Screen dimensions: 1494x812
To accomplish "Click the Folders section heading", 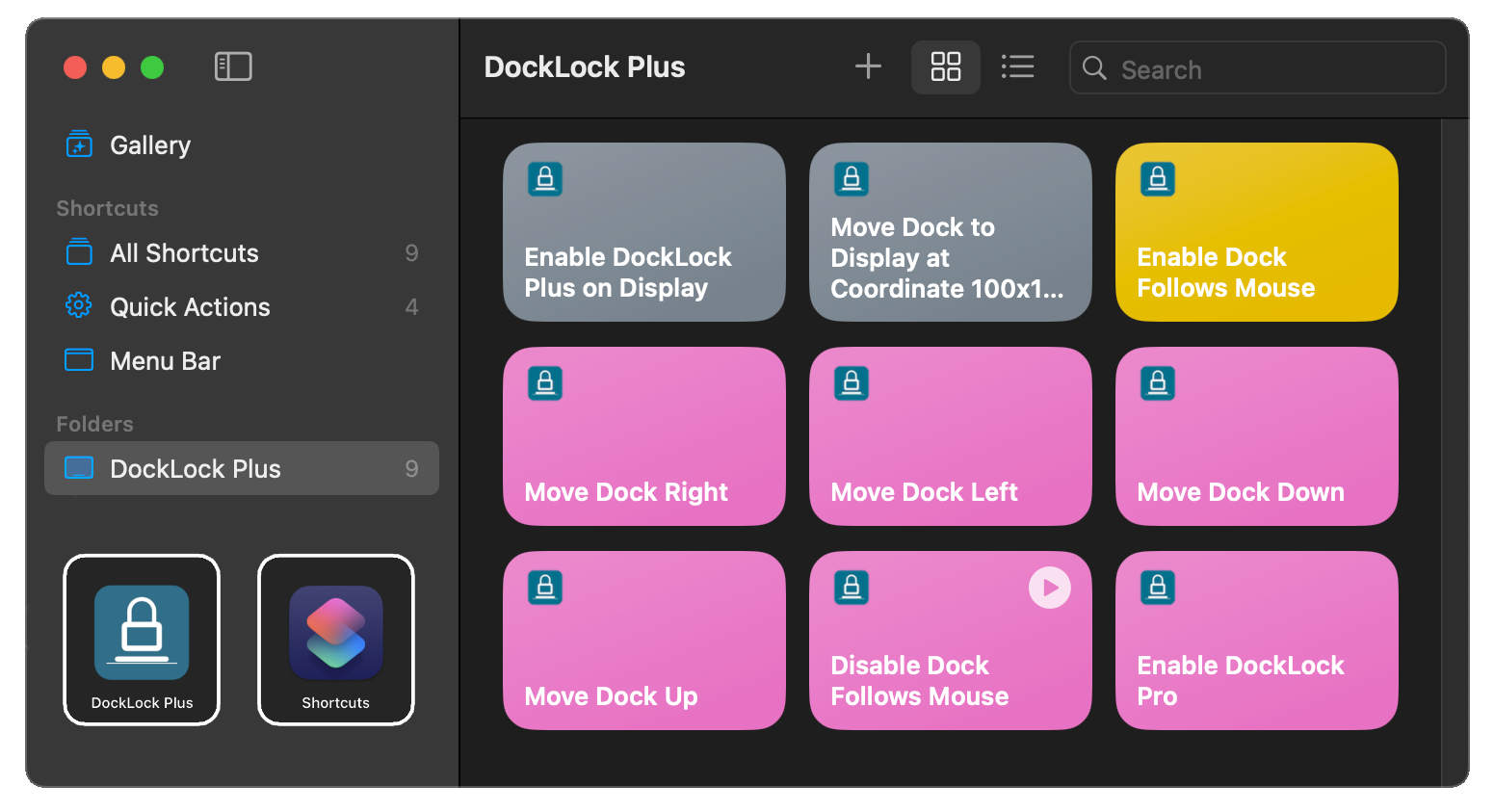I will click(94, 424).
